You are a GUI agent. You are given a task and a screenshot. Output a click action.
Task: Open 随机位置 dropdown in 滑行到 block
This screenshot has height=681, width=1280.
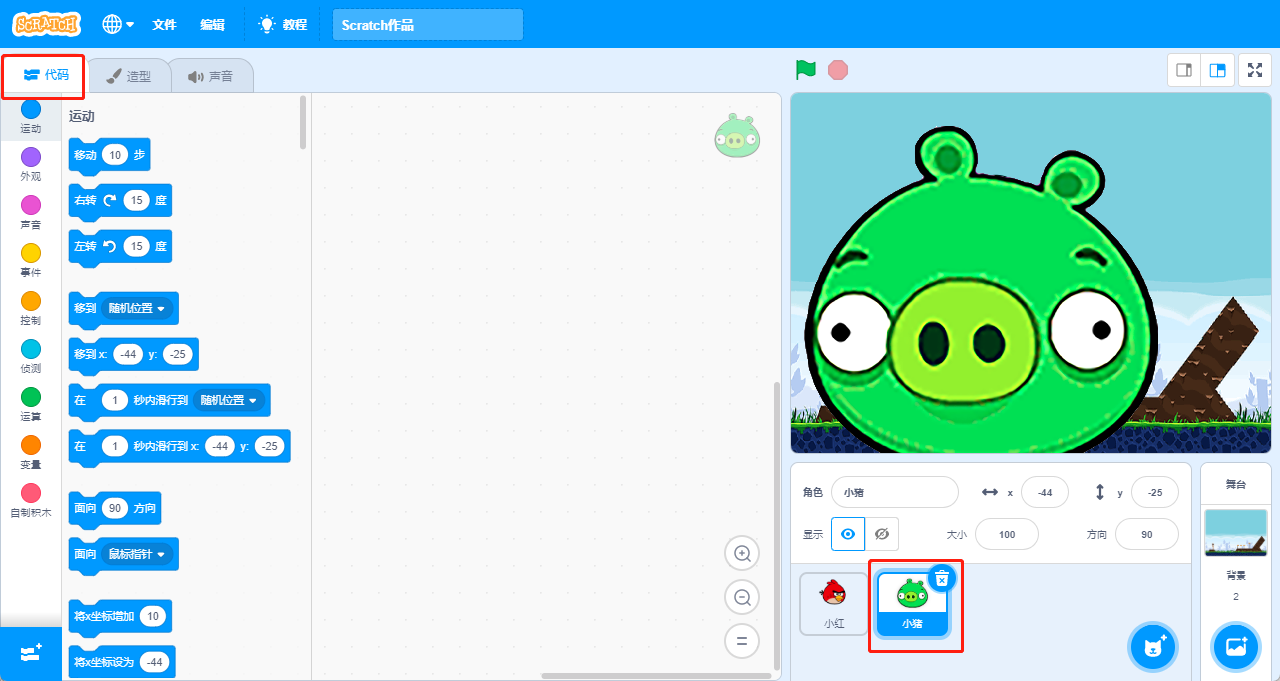coord(229,401)
